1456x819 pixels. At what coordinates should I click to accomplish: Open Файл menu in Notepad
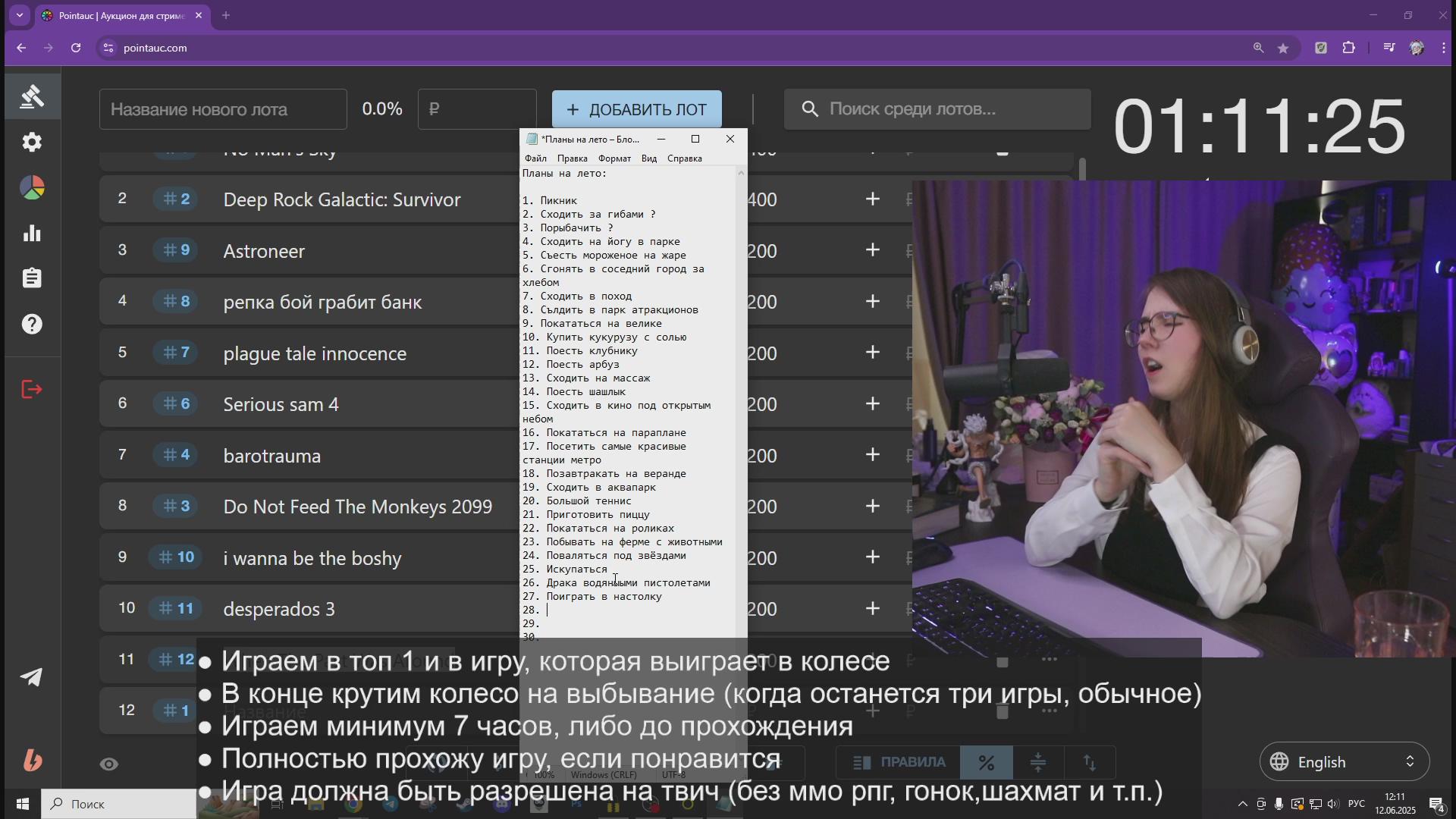click(x=535, y=158)
